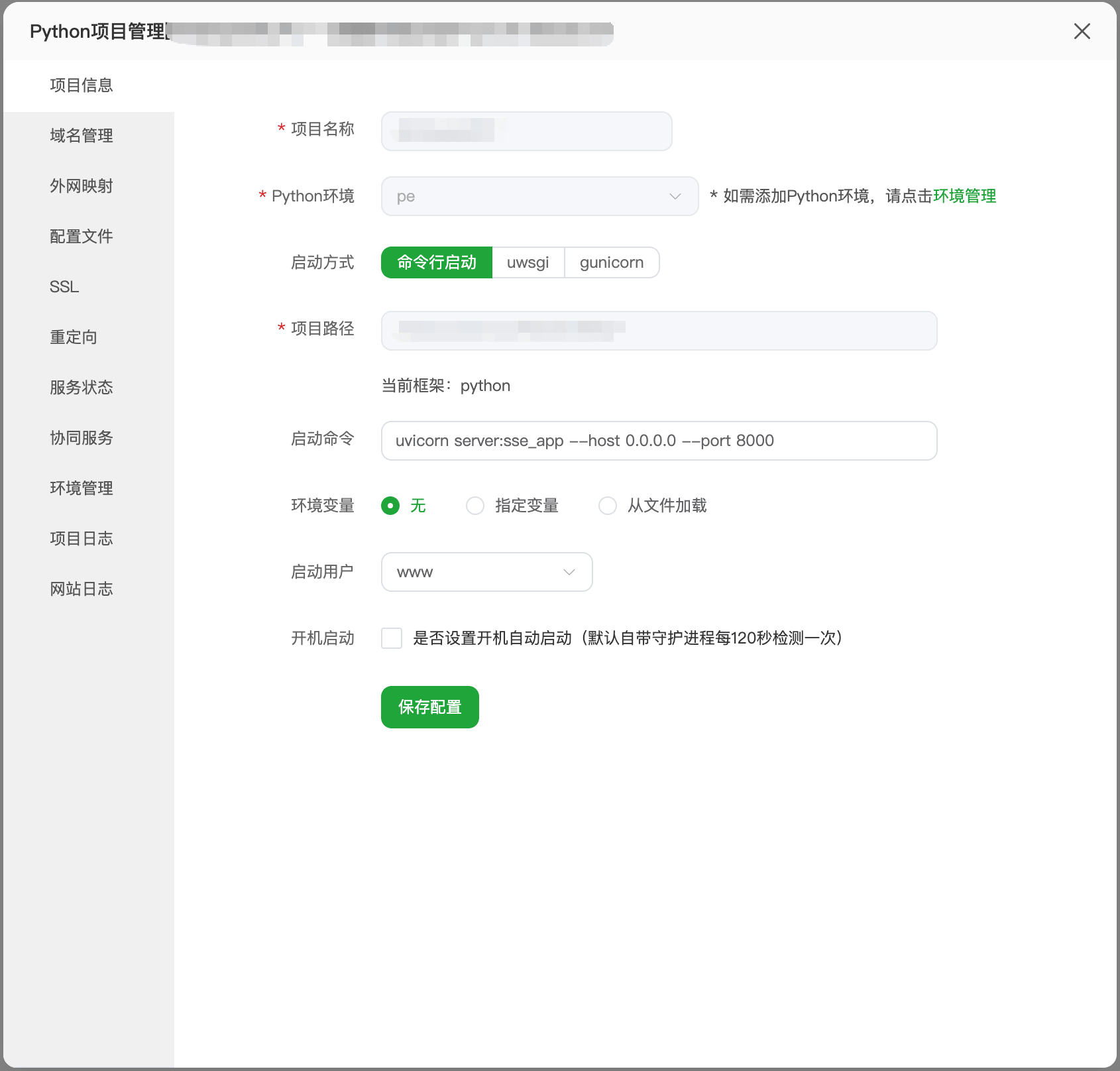Edit the 启动命令 uvicorn command field
The height and width of the screenshot is (1071, 1120).
[659, 441]
